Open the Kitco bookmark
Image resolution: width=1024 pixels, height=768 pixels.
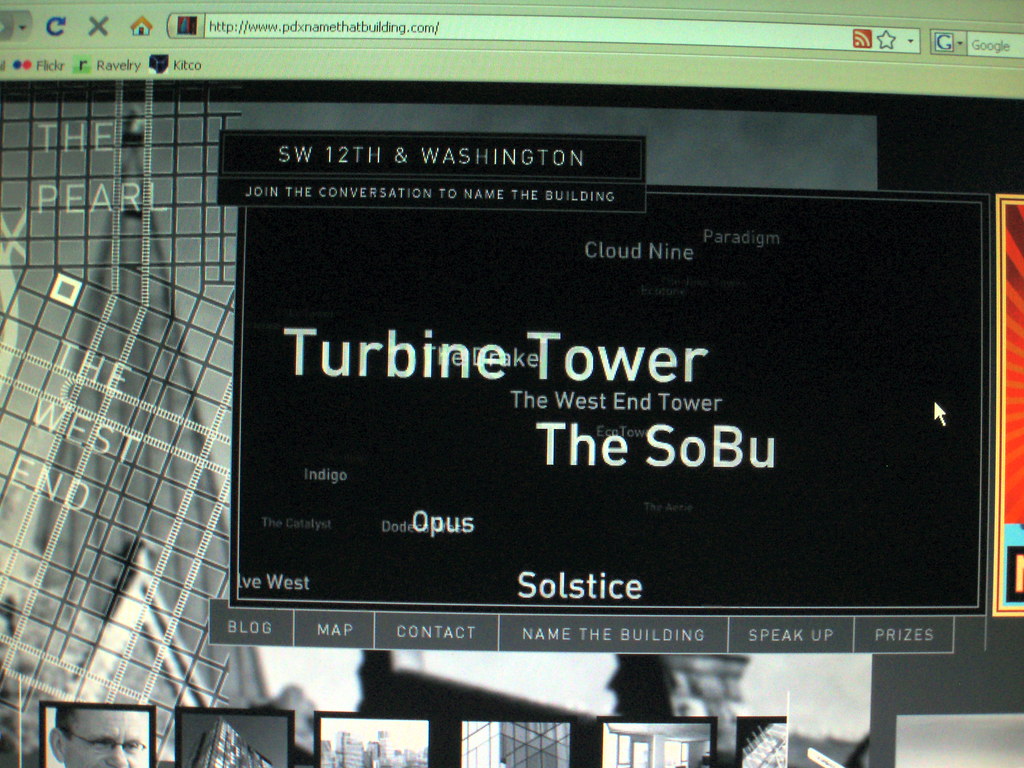(x=176, y=65)
